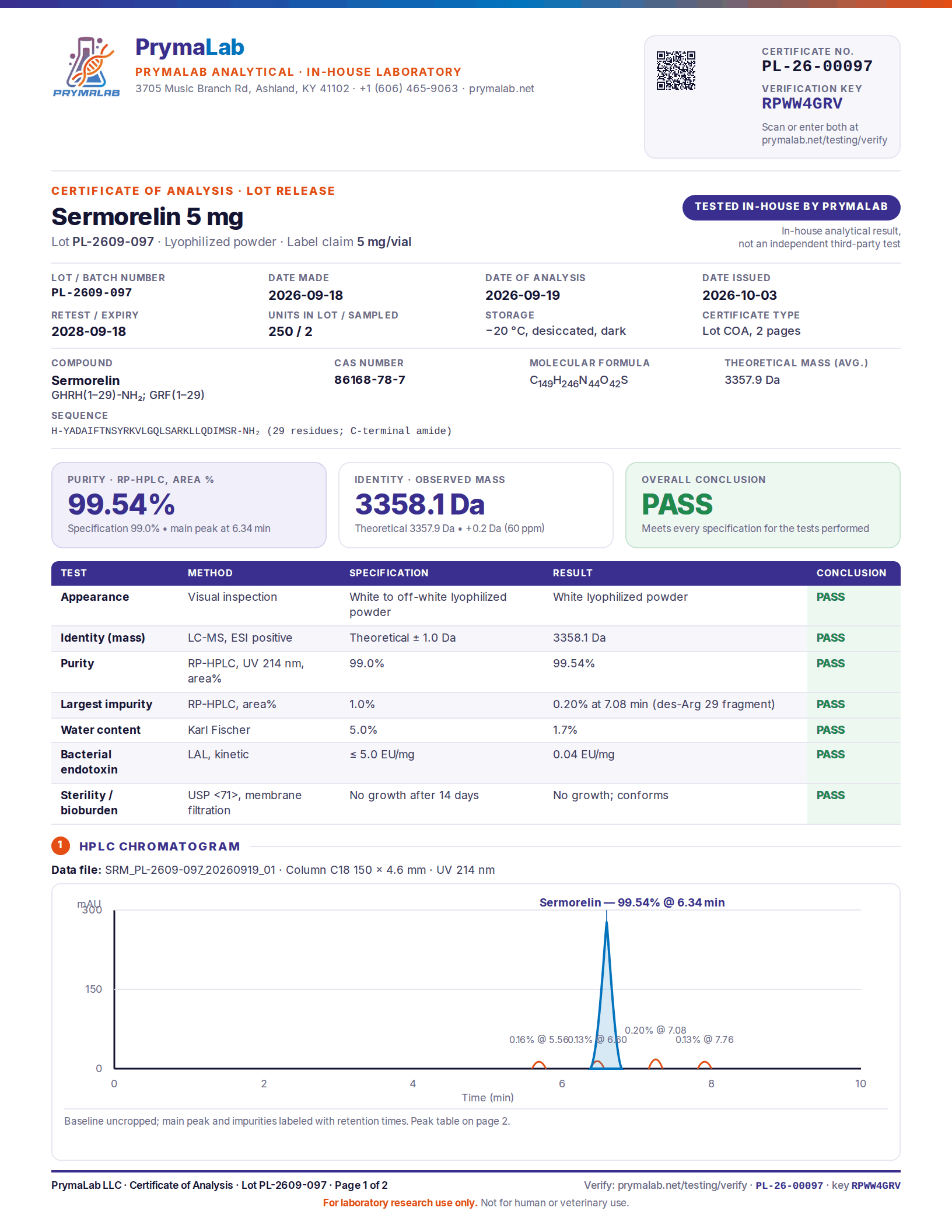Viewport: 952px width, 1232px height.
Task: Click the Time (min) axis label of the chromatogram
Action: [488, 1098]
